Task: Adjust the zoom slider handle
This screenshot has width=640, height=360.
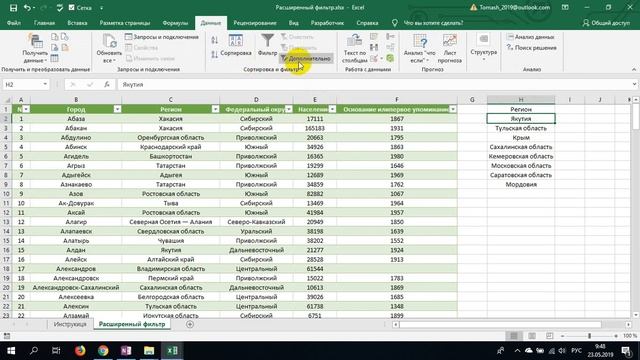Action: [589, 336]
